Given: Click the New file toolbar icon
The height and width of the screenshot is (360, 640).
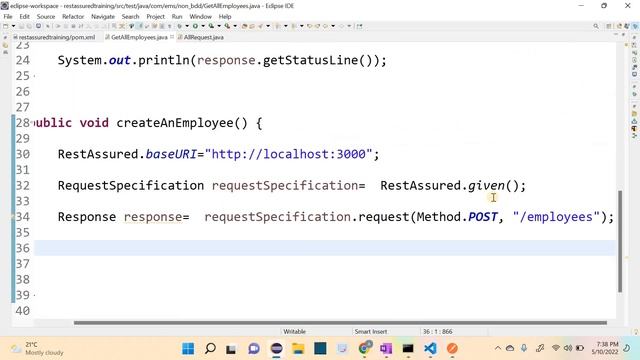Looking at the screenshot, I should 6,26.
